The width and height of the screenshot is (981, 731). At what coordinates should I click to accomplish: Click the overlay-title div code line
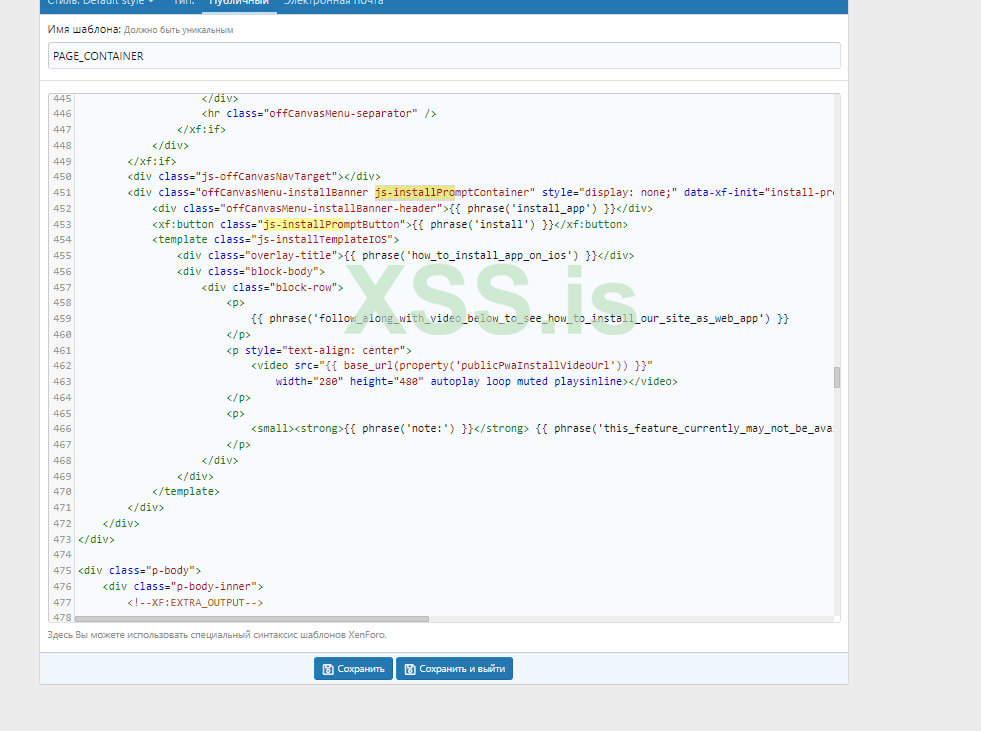[405, 255]
